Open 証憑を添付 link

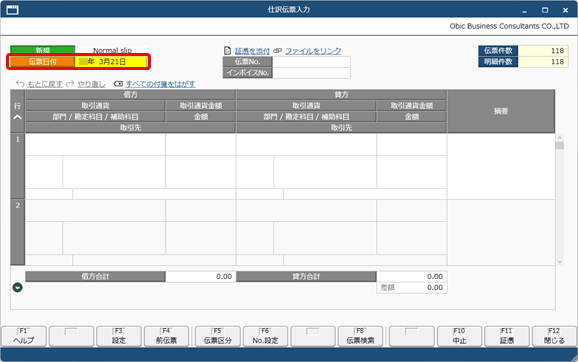pyautogui.click(x=252, y=51)
